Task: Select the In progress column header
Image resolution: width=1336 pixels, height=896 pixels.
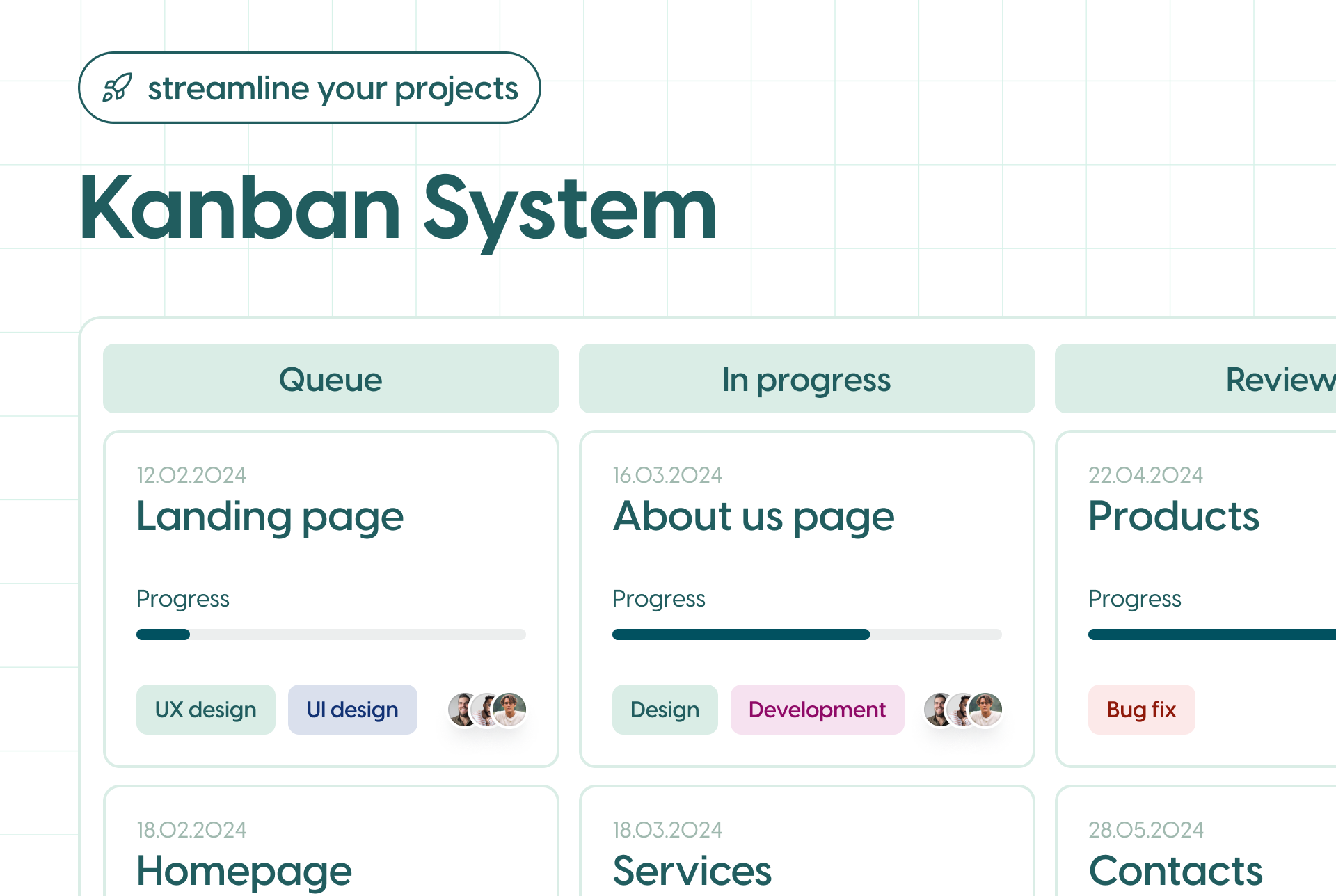Action: tap(806, 378)
